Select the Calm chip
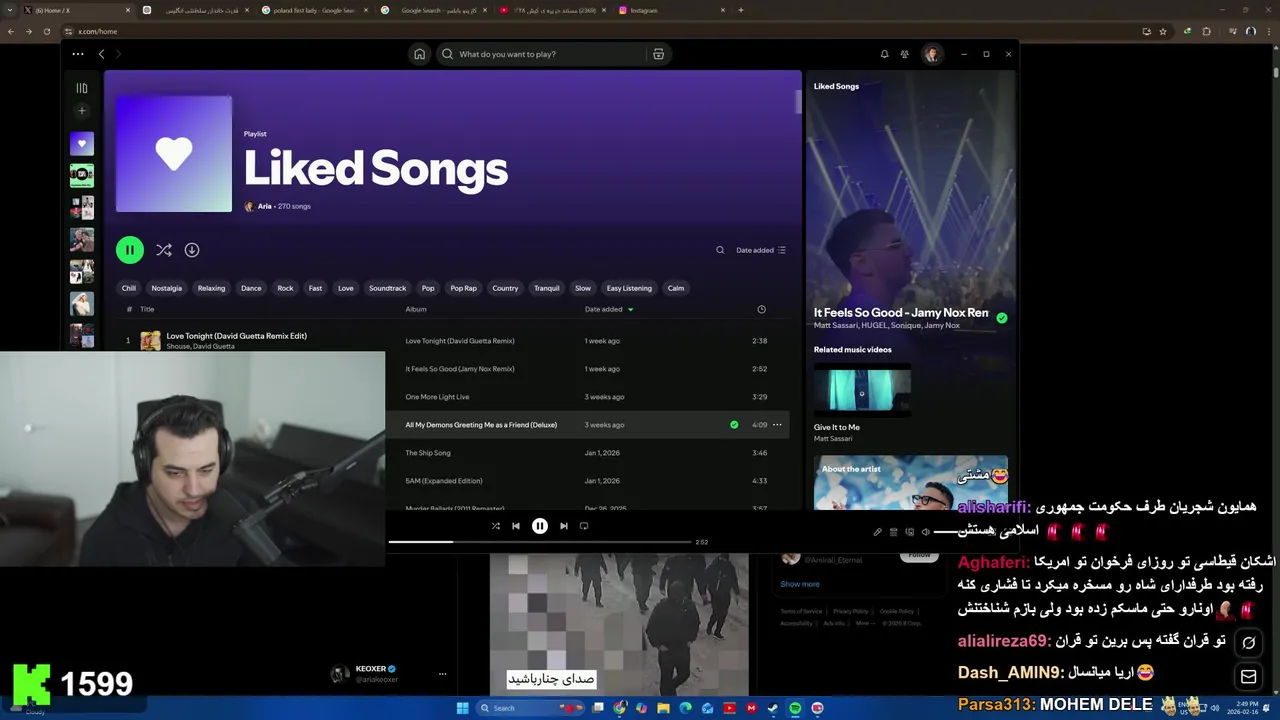1280x720 pixels. [x=676, y=288]
